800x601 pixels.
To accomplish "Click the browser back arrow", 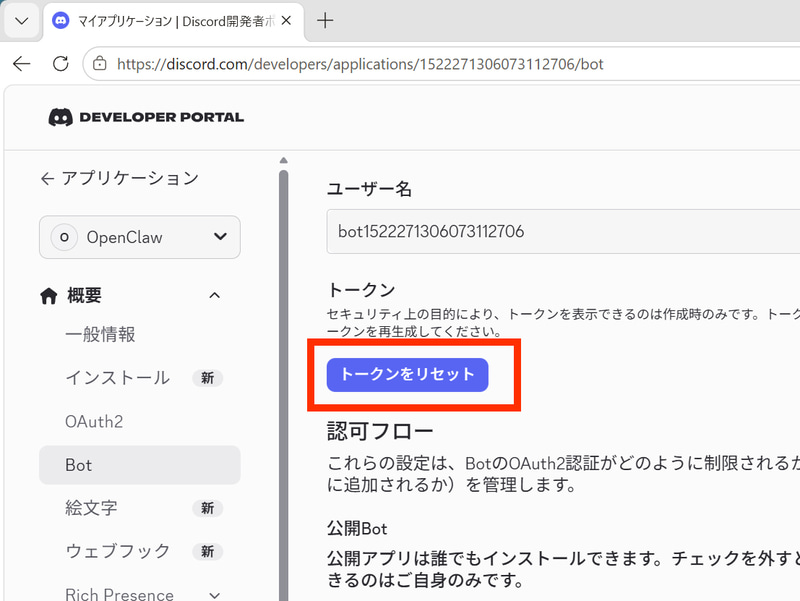I will pos(21,64).
